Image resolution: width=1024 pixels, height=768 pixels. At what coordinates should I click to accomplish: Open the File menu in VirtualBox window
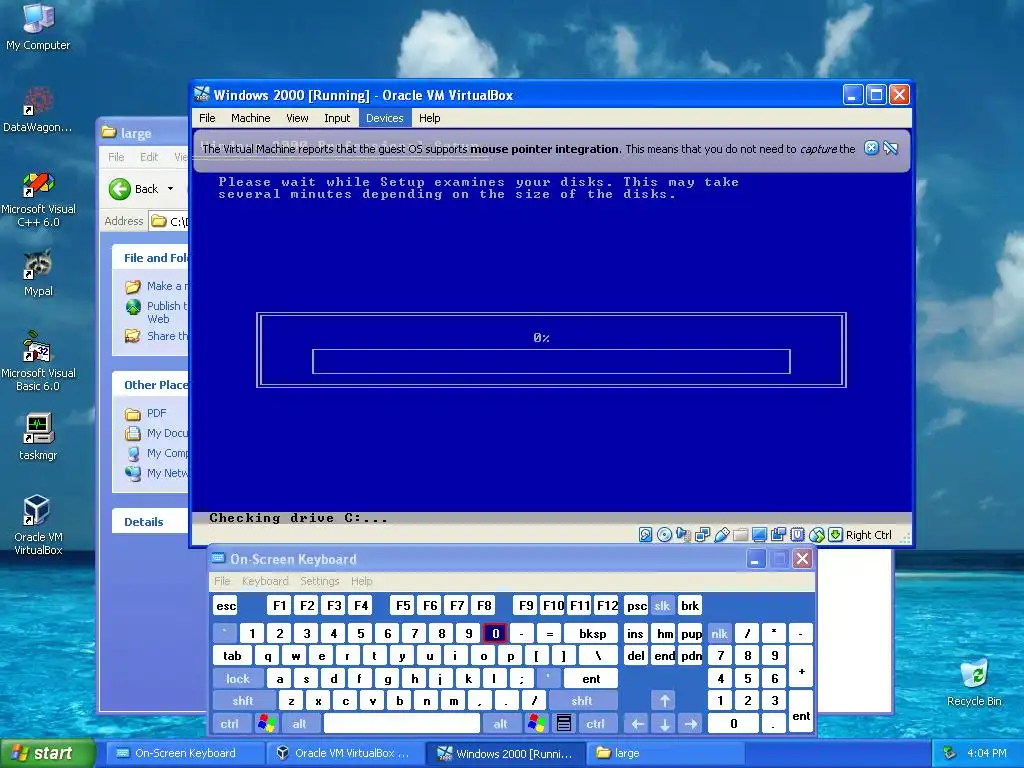point(207,118)
